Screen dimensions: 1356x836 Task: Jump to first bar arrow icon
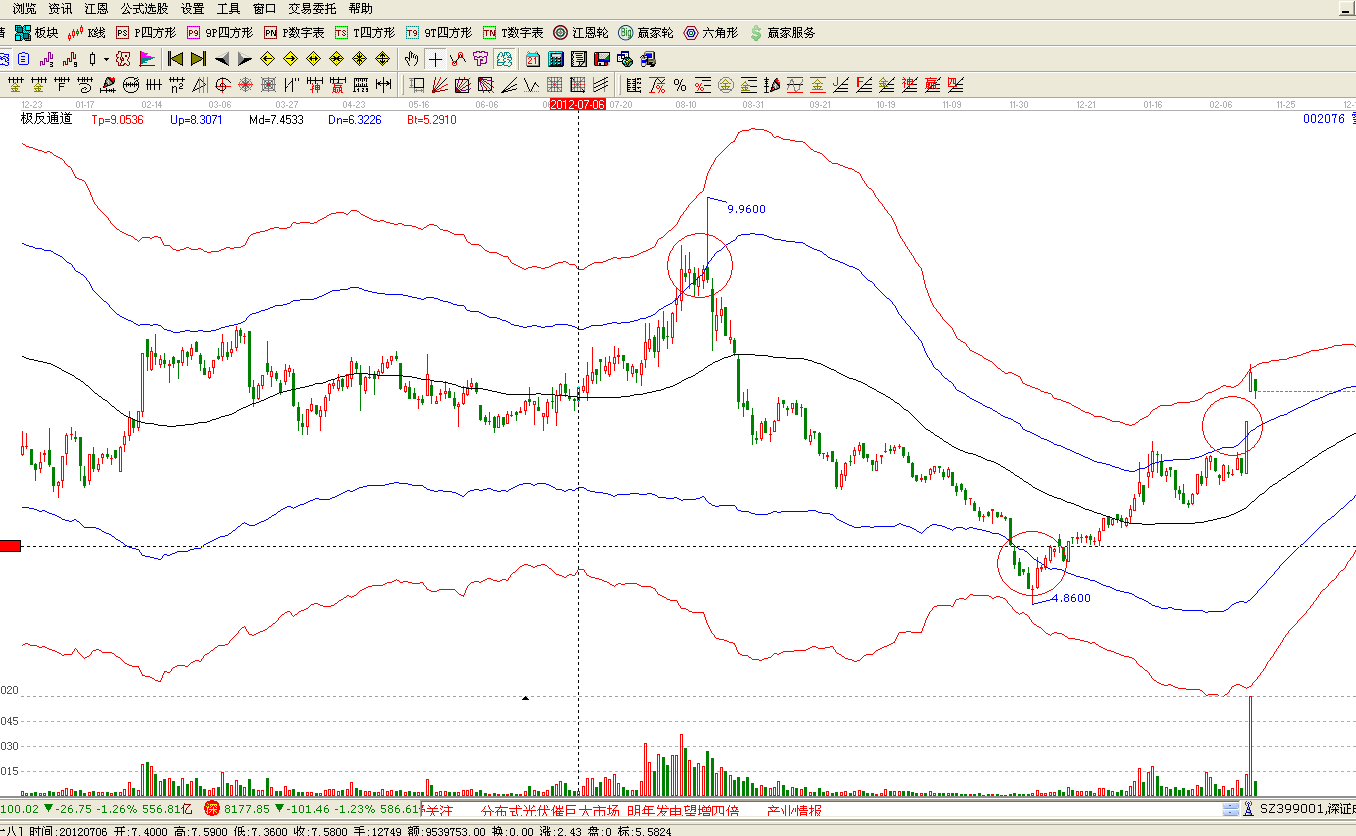[x=176, y=59]
